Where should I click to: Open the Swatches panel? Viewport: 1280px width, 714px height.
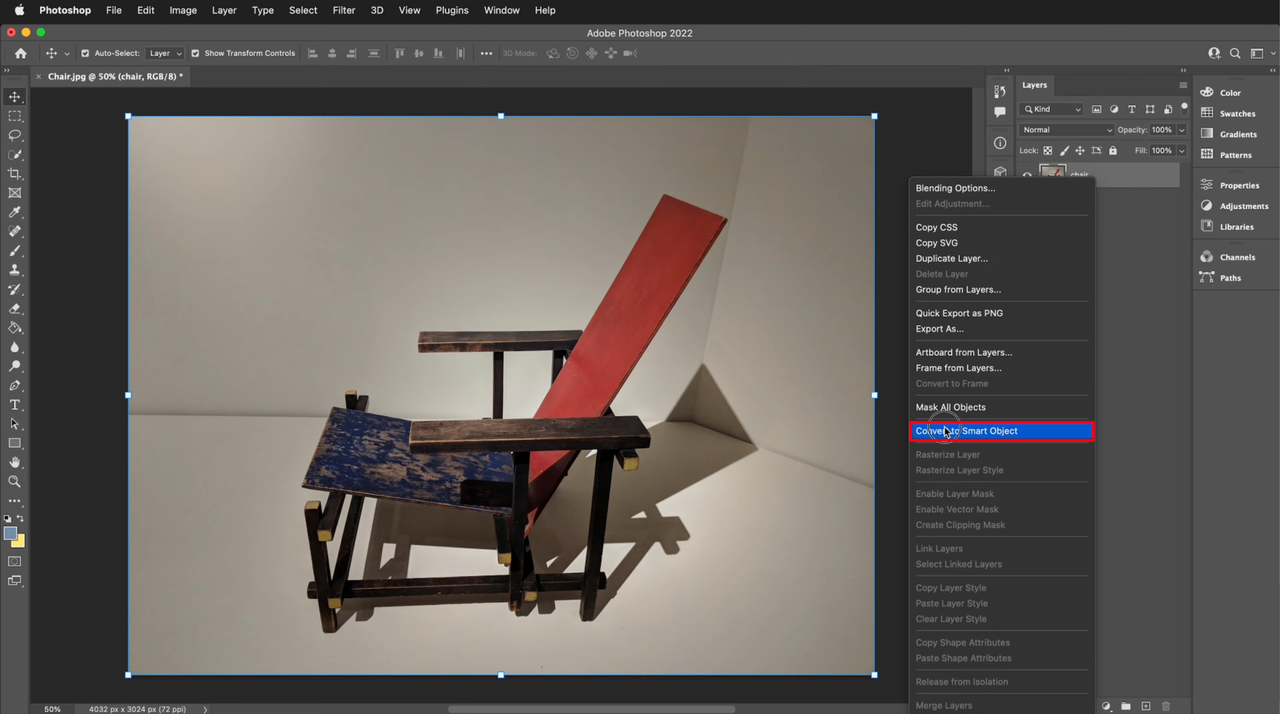click(x=1230, y=114)
